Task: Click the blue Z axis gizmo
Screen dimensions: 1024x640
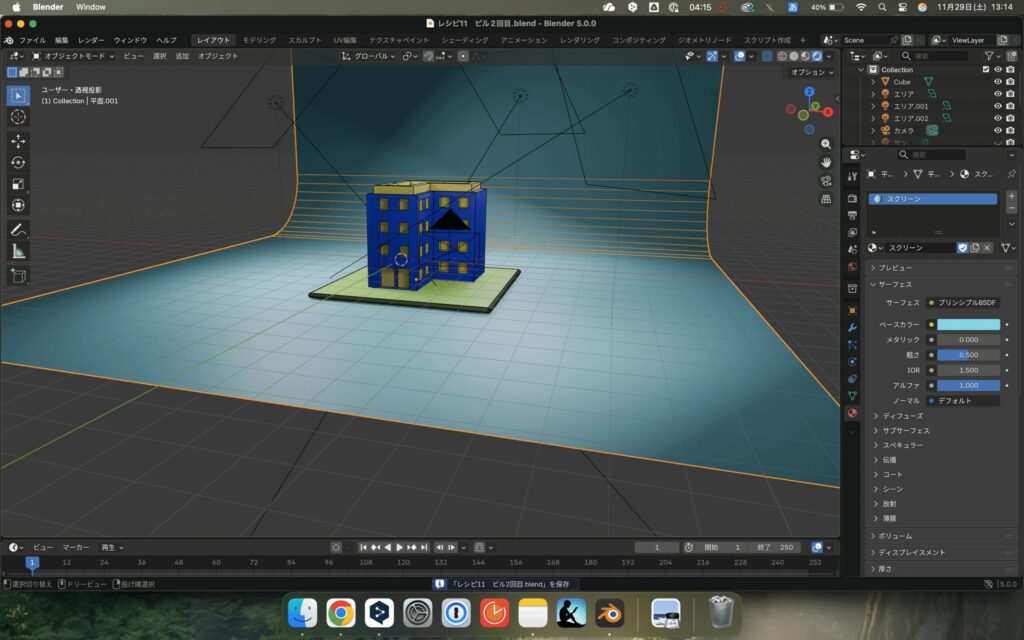Action: (x=810, y=92)
